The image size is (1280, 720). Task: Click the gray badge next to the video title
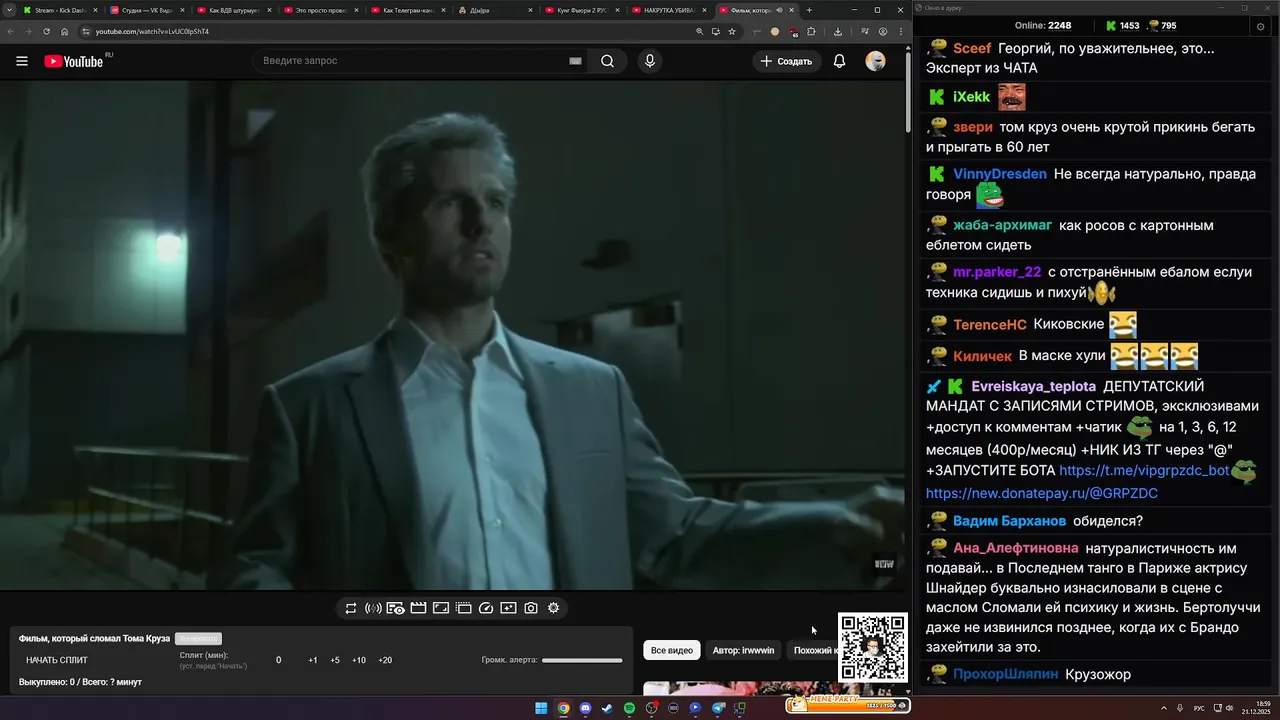198,638
